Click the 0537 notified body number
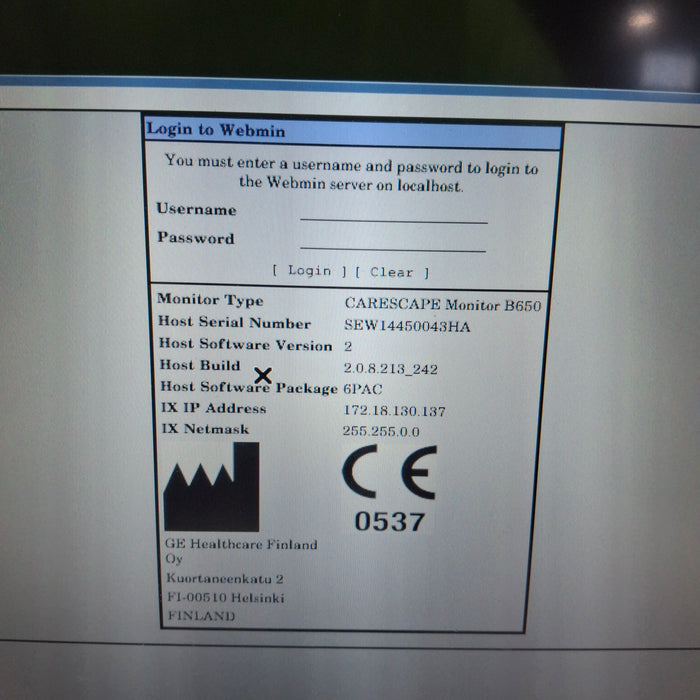This screenshot has width=700, height=700. tap(389, 521)
